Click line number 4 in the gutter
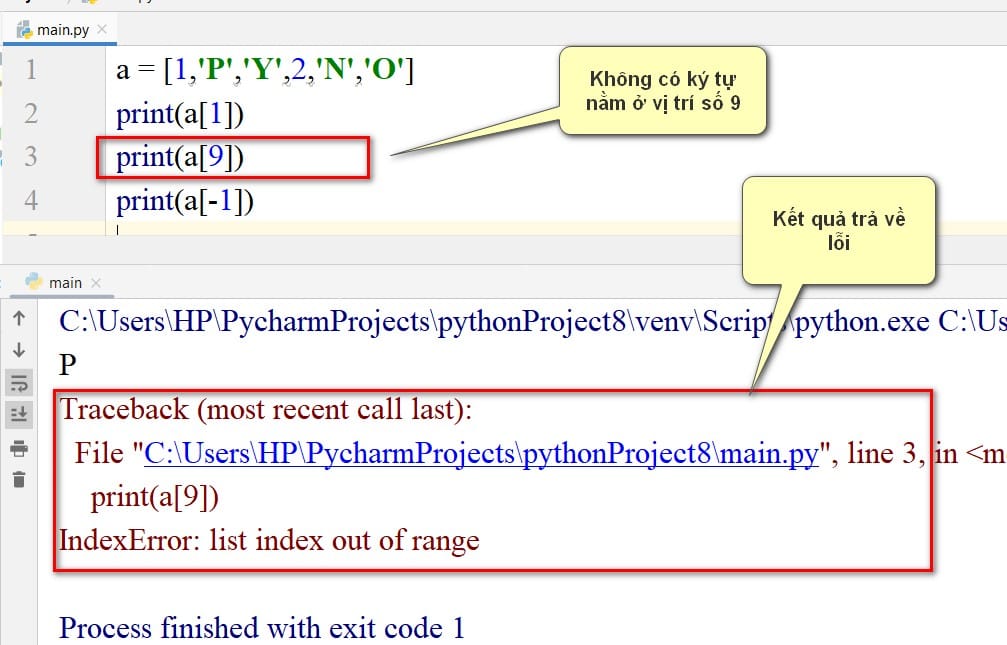 click(31, 200)
